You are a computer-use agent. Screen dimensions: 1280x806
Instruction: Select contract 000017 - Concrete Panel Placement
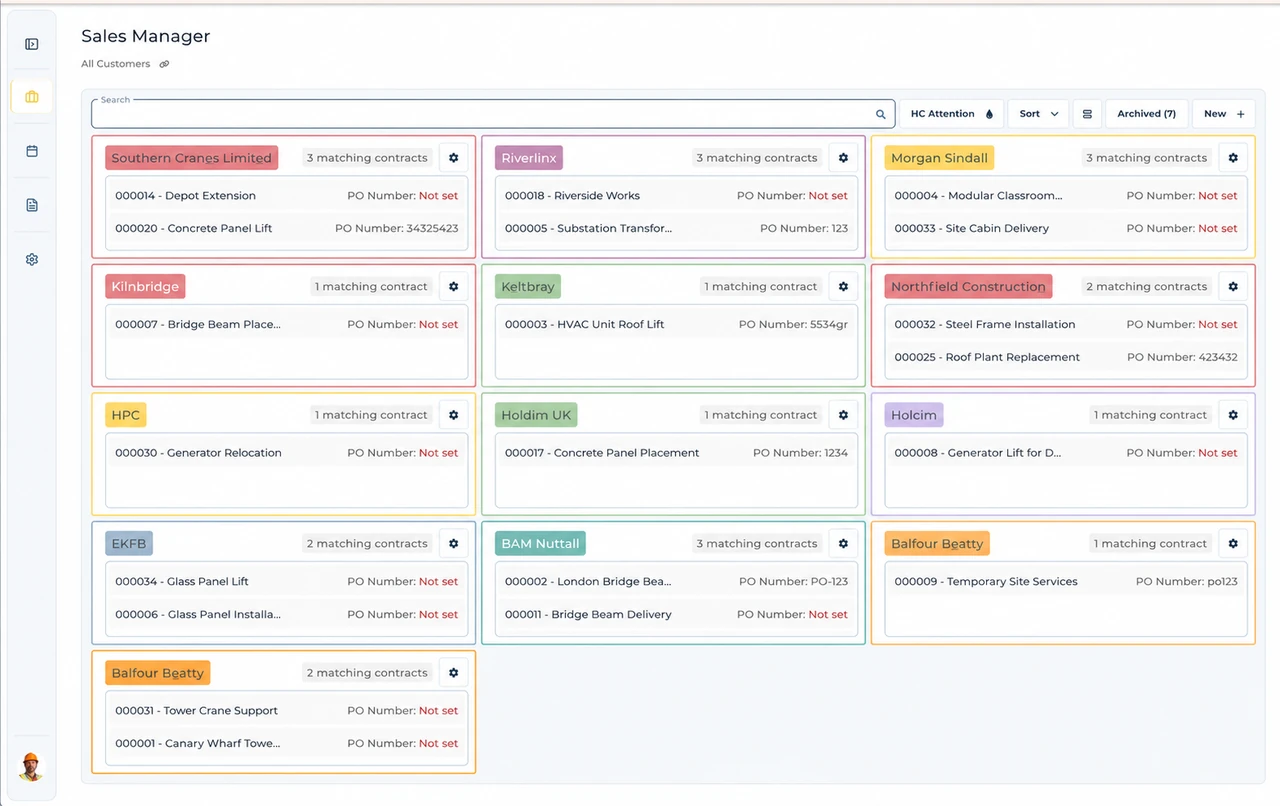coord(676,453)
